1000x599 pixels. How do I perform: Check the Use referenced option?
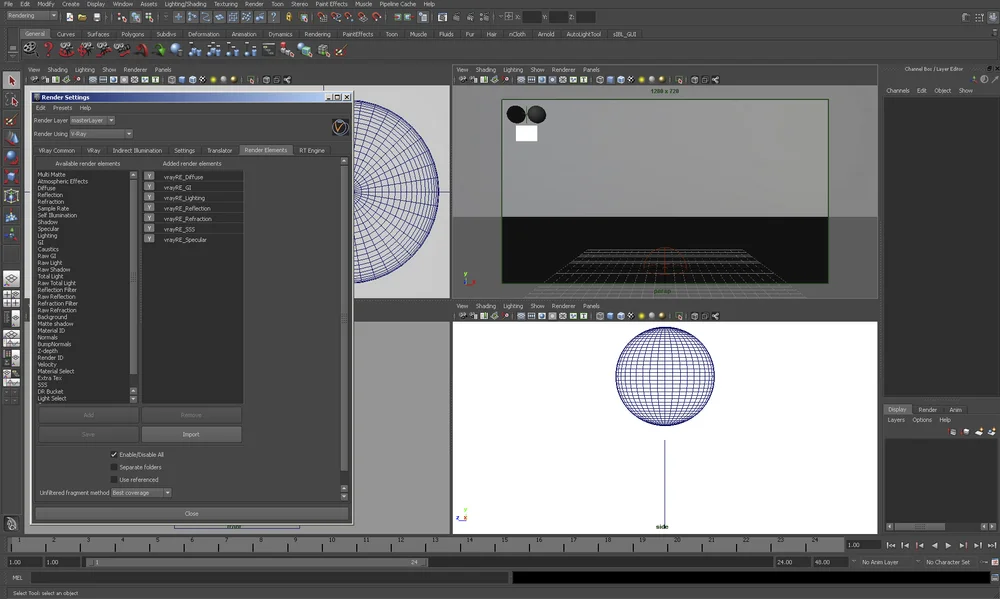117,479
